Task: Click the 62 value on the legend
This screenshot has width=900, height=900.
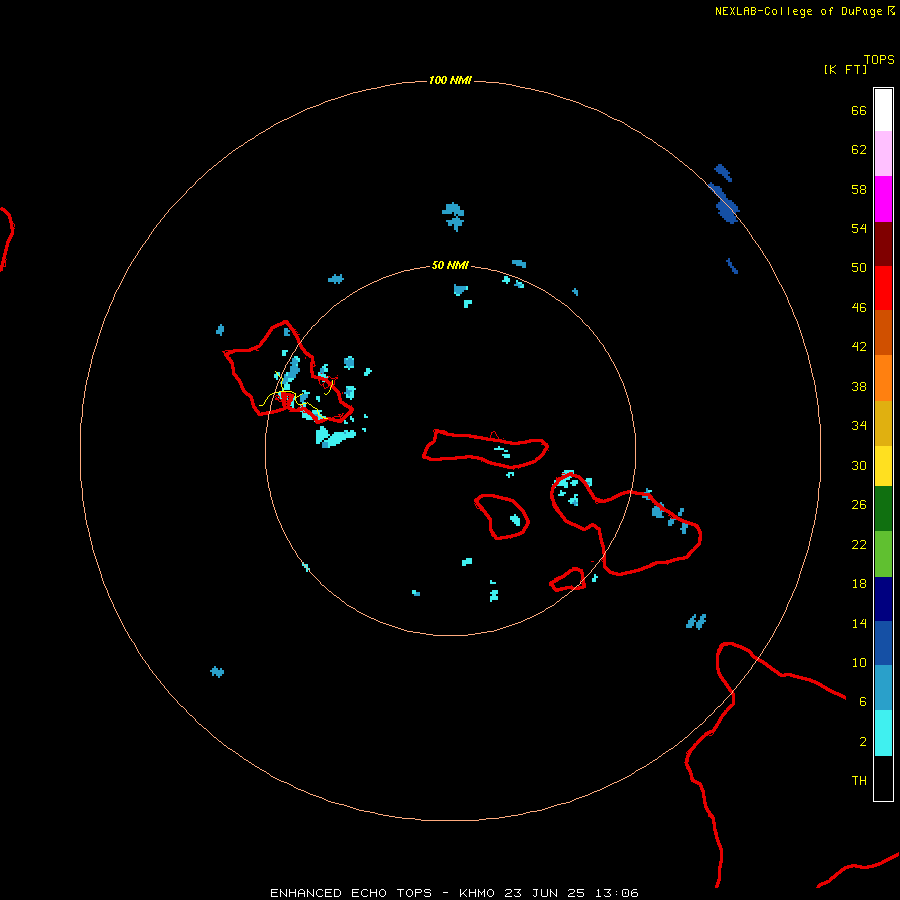Action: [x=859, y=150]
